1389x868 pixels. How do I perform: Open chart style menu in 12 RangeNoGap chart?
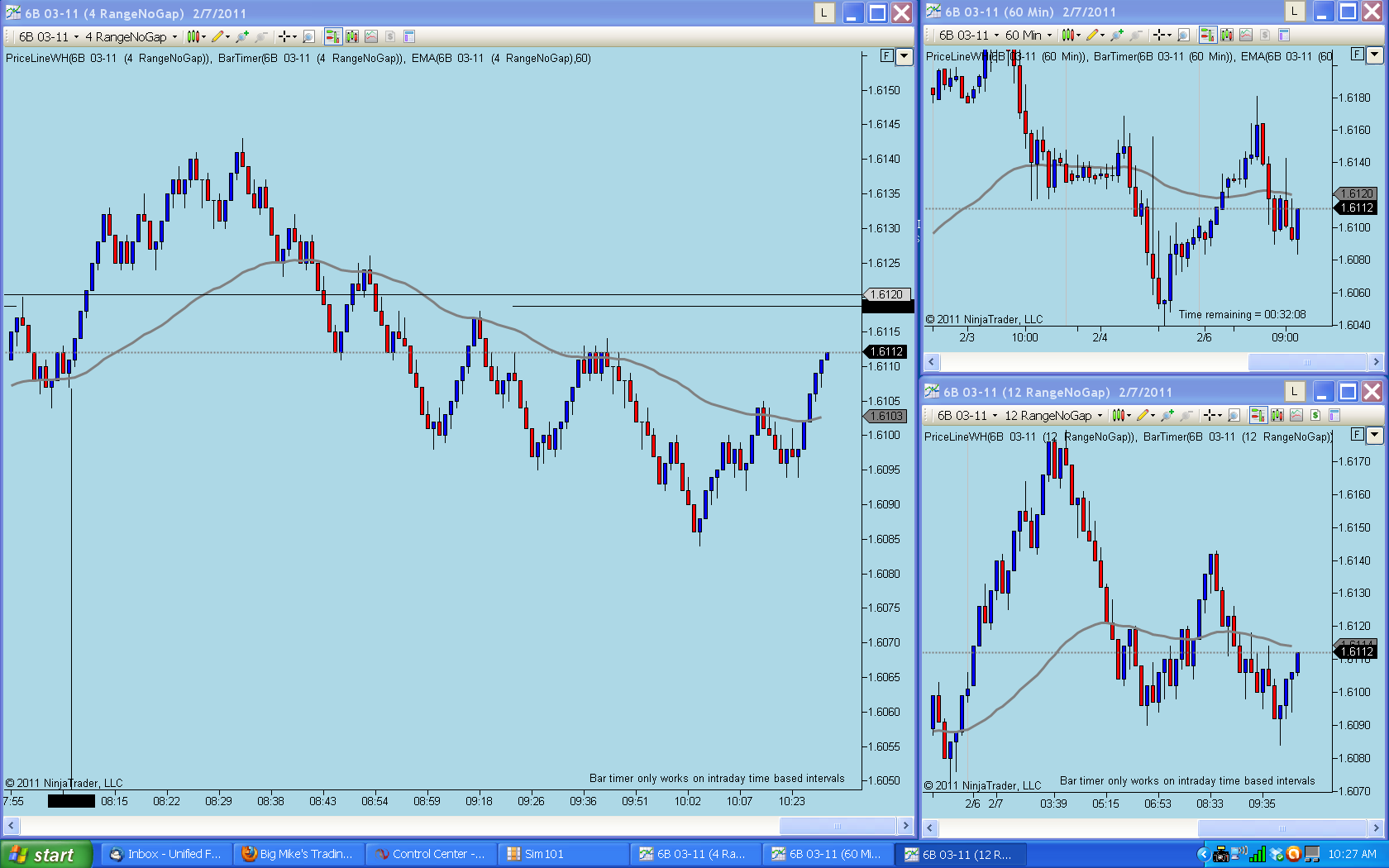click(x=1120, y=415)
